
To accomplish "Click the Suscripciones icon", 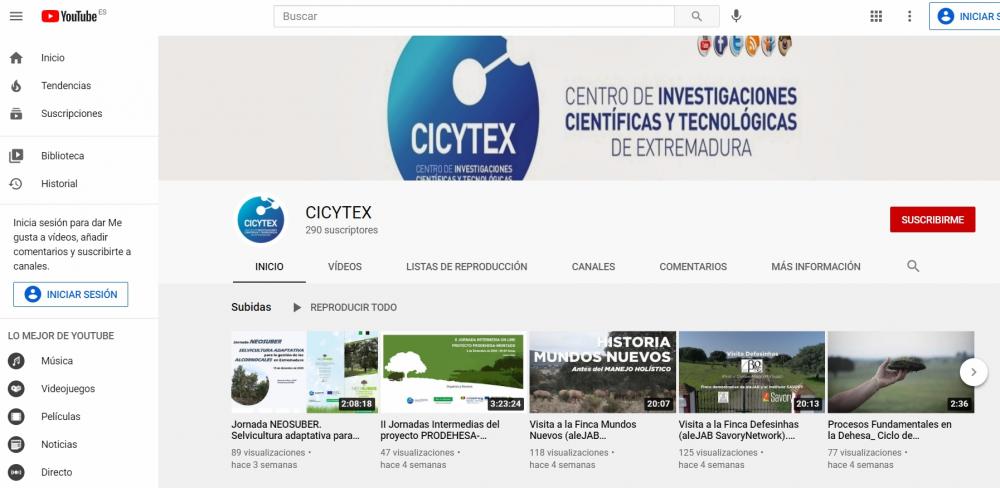I will click(x=16, y=114).
